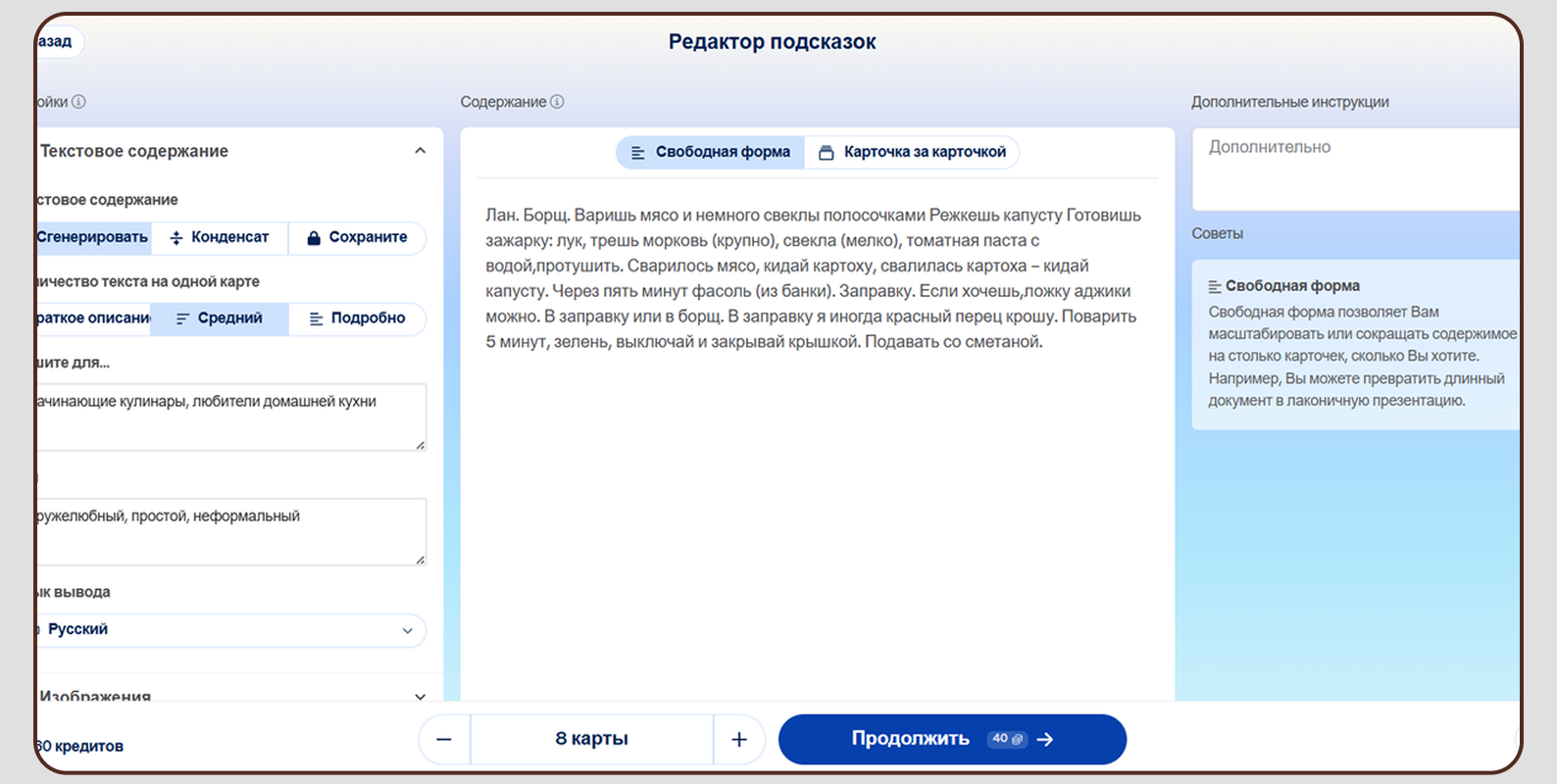This screenshot has height=784, width=1557.
Task: Go back using the Назад button
Action: tap(57, 41)
